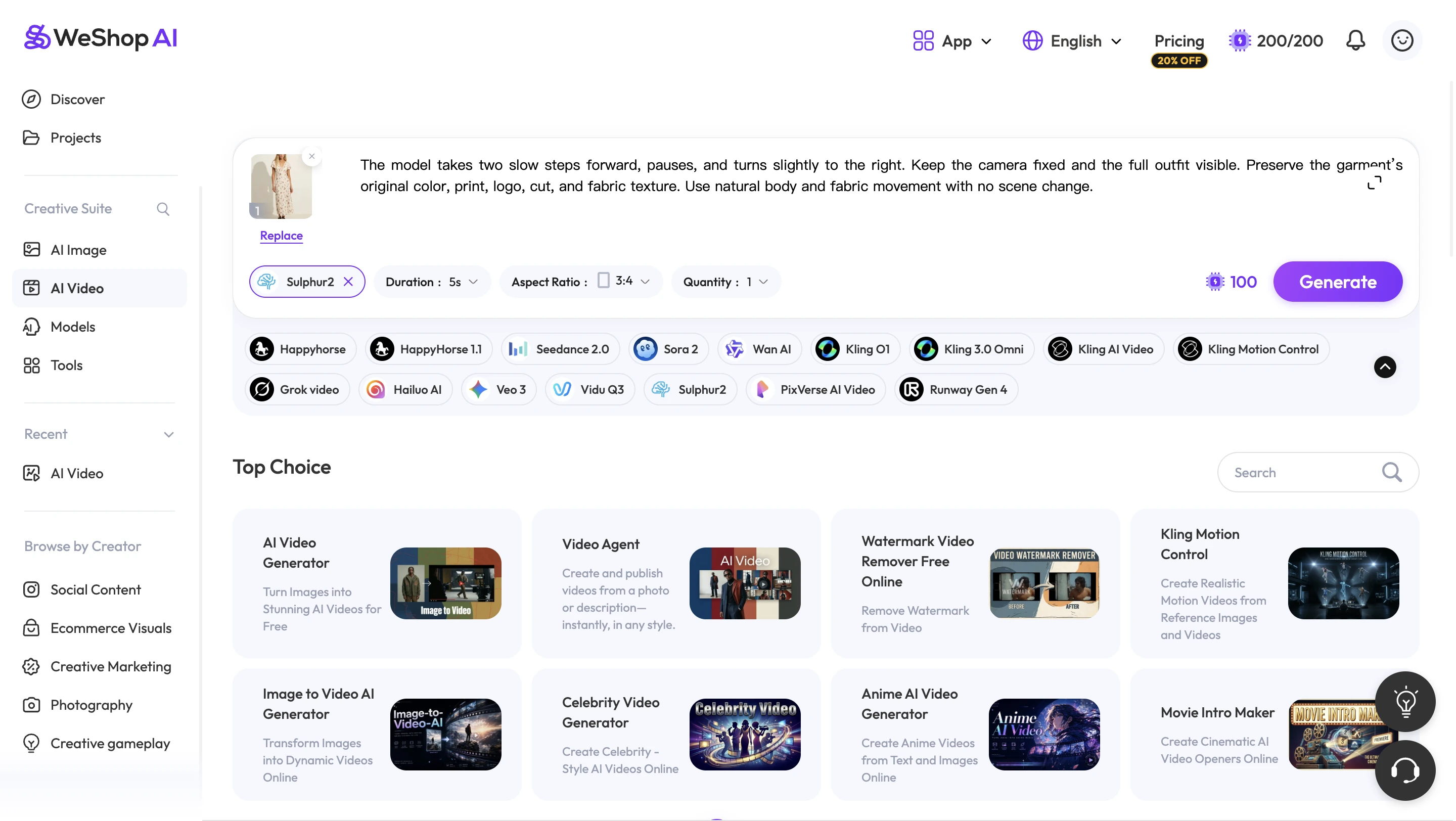1456x821 pixels.
Task: Select the Hailuo AI model
Action: pos(405,389)
